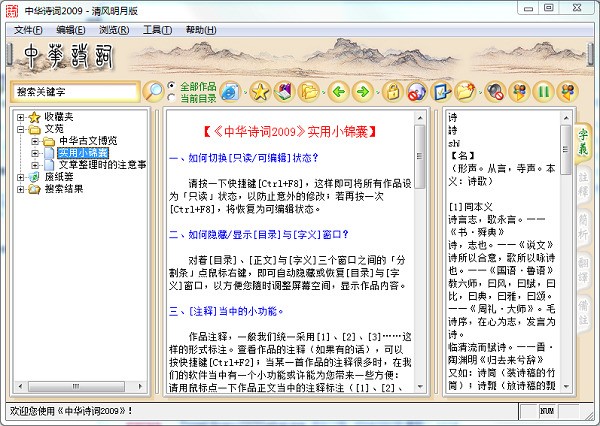Click heading 二、如何隐藏/显示[目录]与[字义]窗口?

[x=259, y=234]
